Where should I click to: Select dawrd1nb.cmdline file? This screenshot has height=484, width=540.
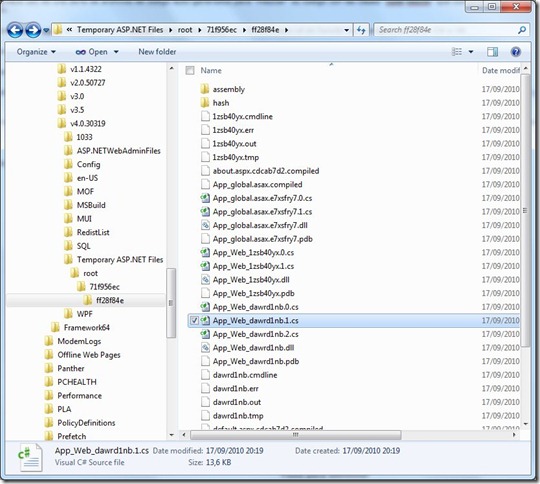coord(245,375)
